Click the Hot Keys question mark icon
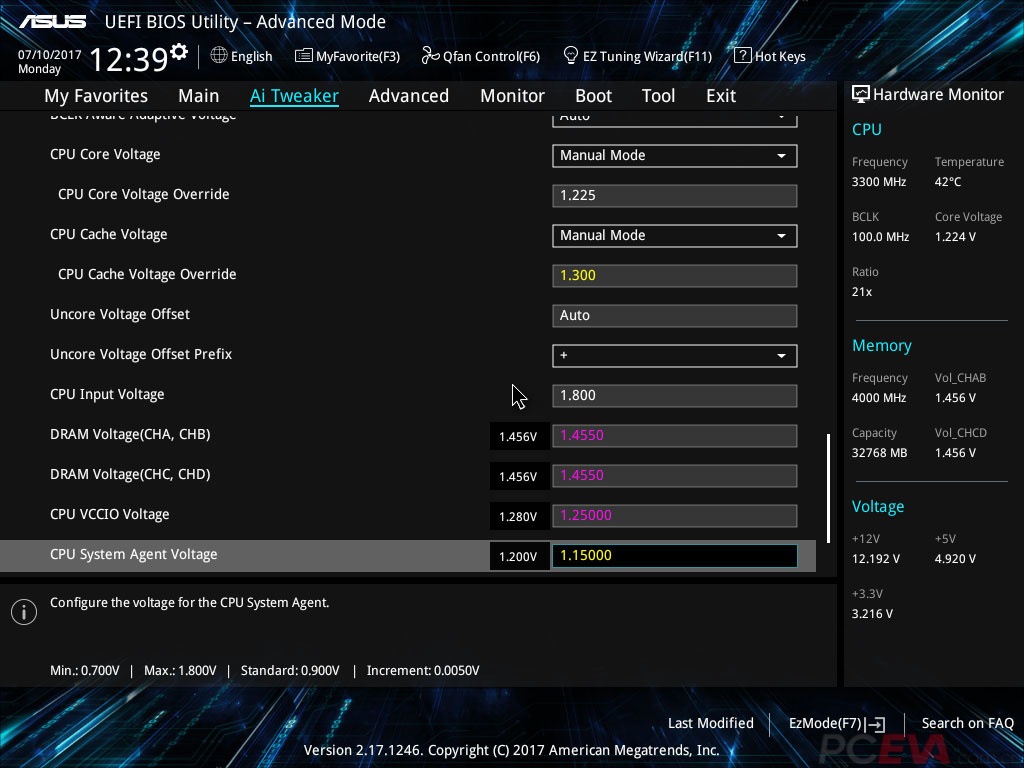The image size is (1024, 768). [x=743, y=56]
